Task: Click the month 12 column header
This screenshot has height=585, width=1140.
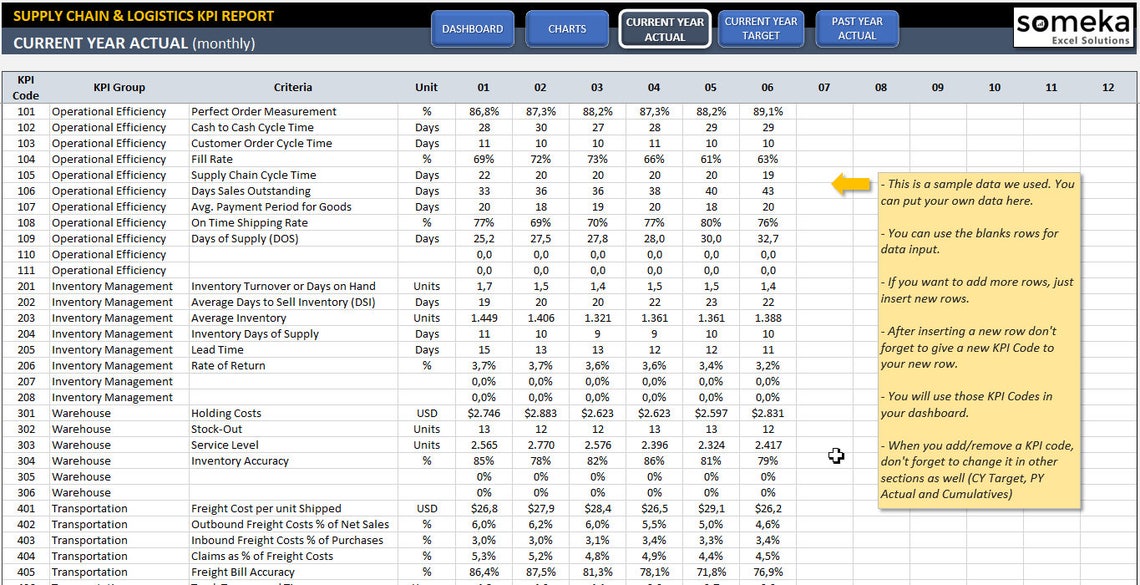Action: pyautogui.click(x=1108, y=87)
